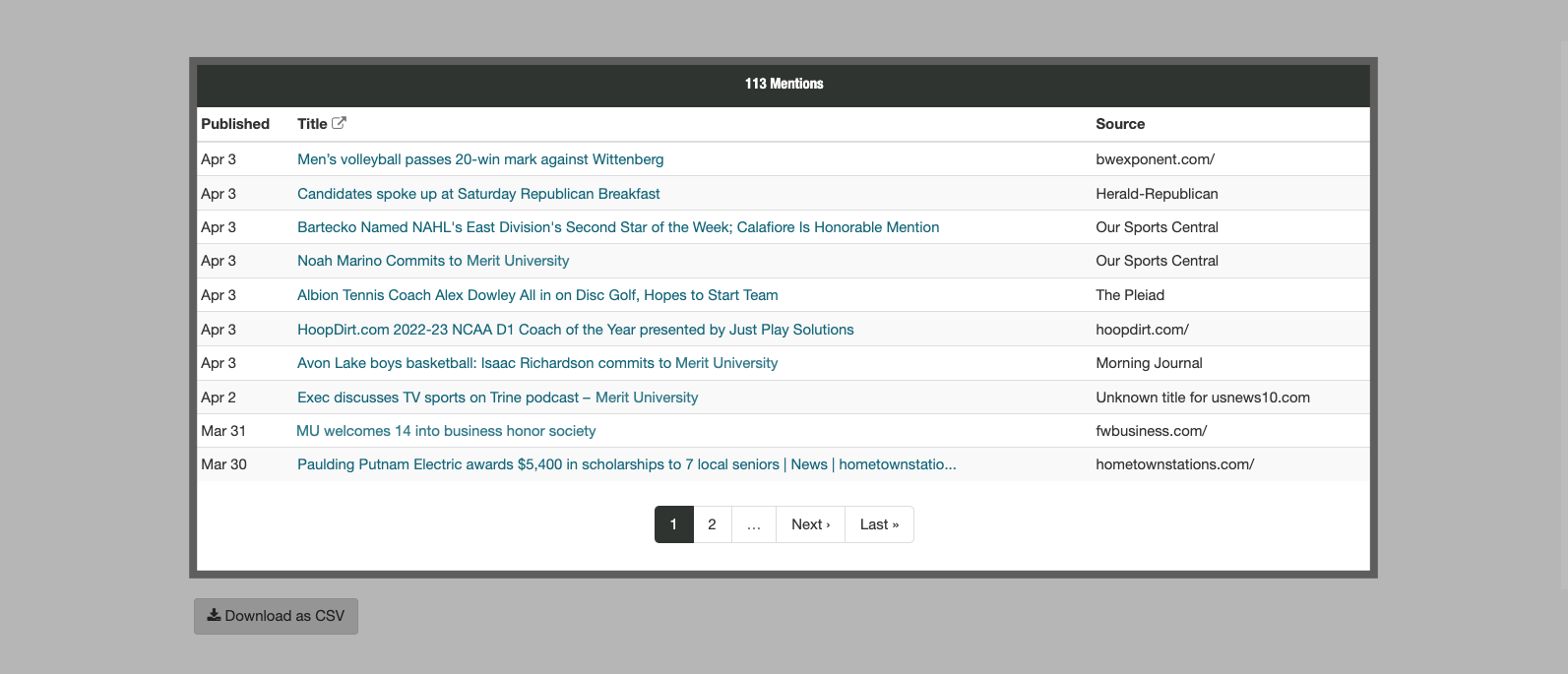Open the Bartecko Named NAHL's East Division article
Screen dimensions: 1568x674
pyautogui.click(x=618, y=227)
